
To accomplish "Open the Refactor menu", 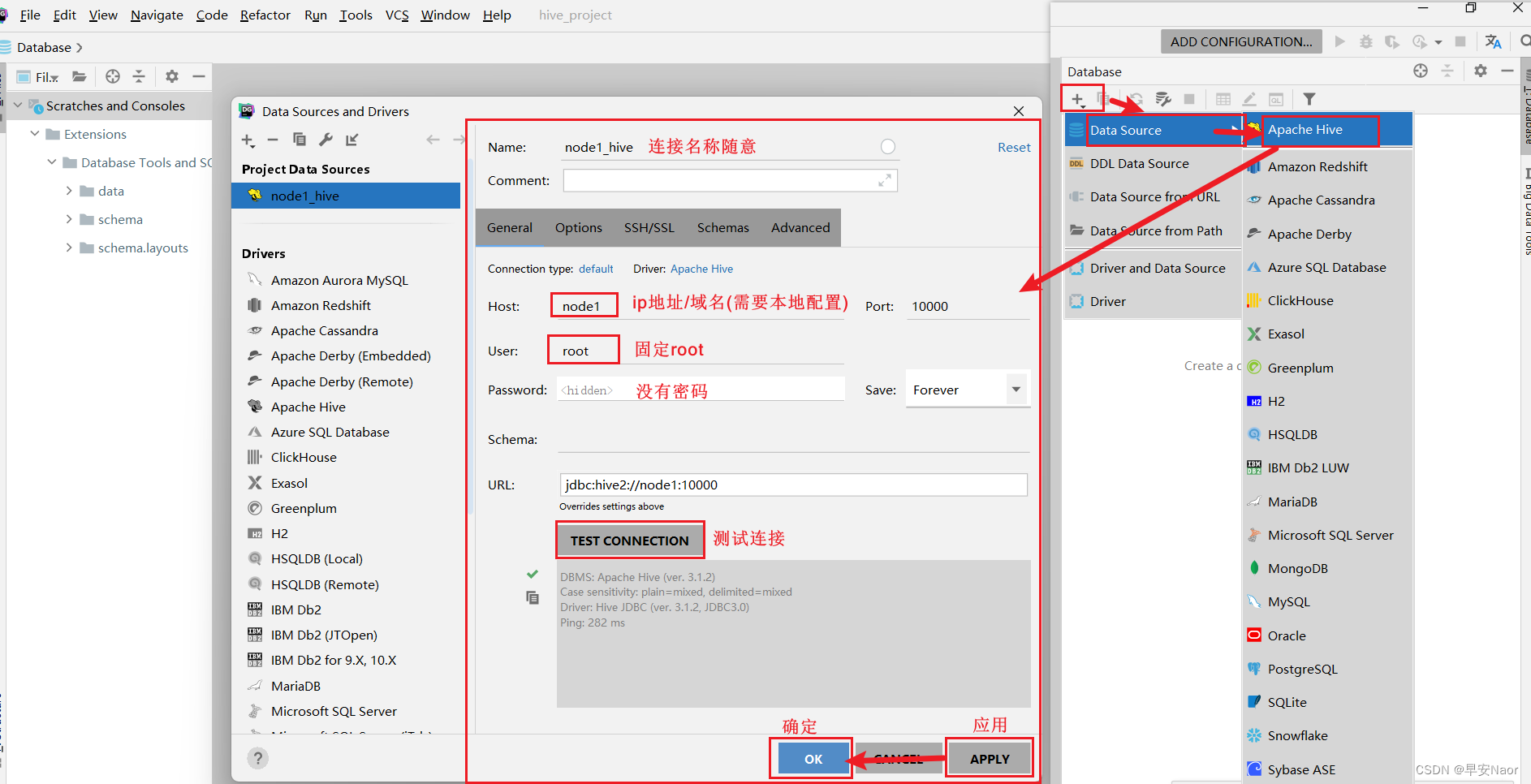I will [265, 15].
